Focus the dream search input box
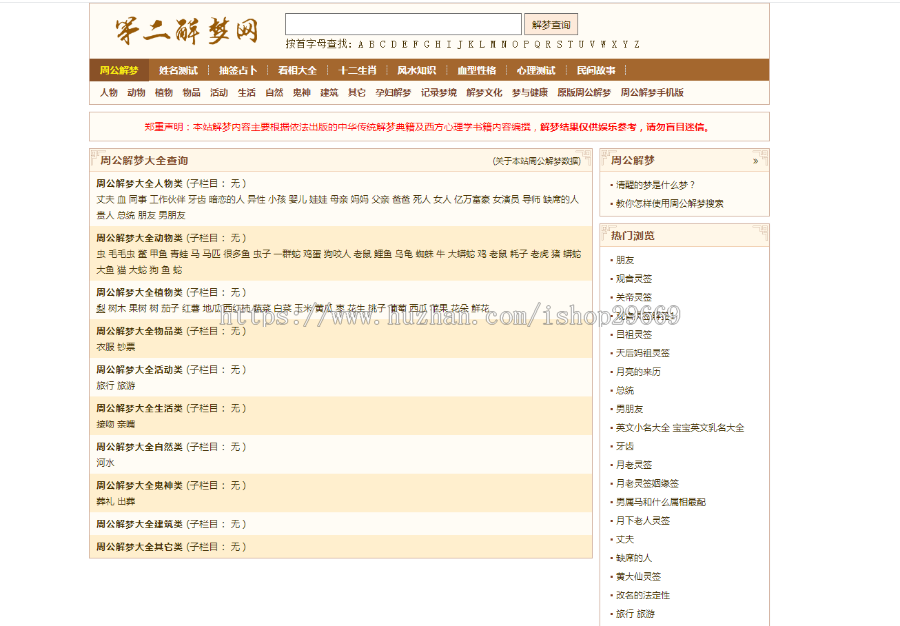This screenshot has width=900, height=626. 403,24
